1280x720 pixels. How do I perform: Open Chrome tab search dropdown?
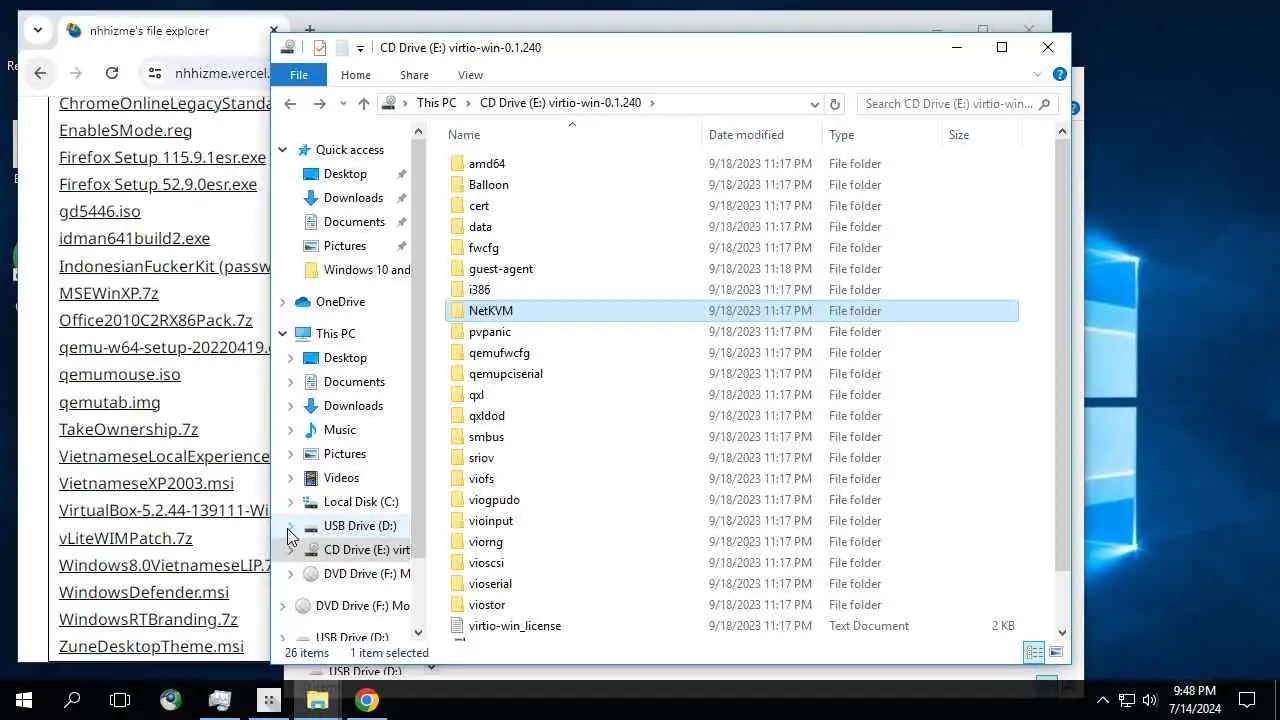click(x=38, y=30)
